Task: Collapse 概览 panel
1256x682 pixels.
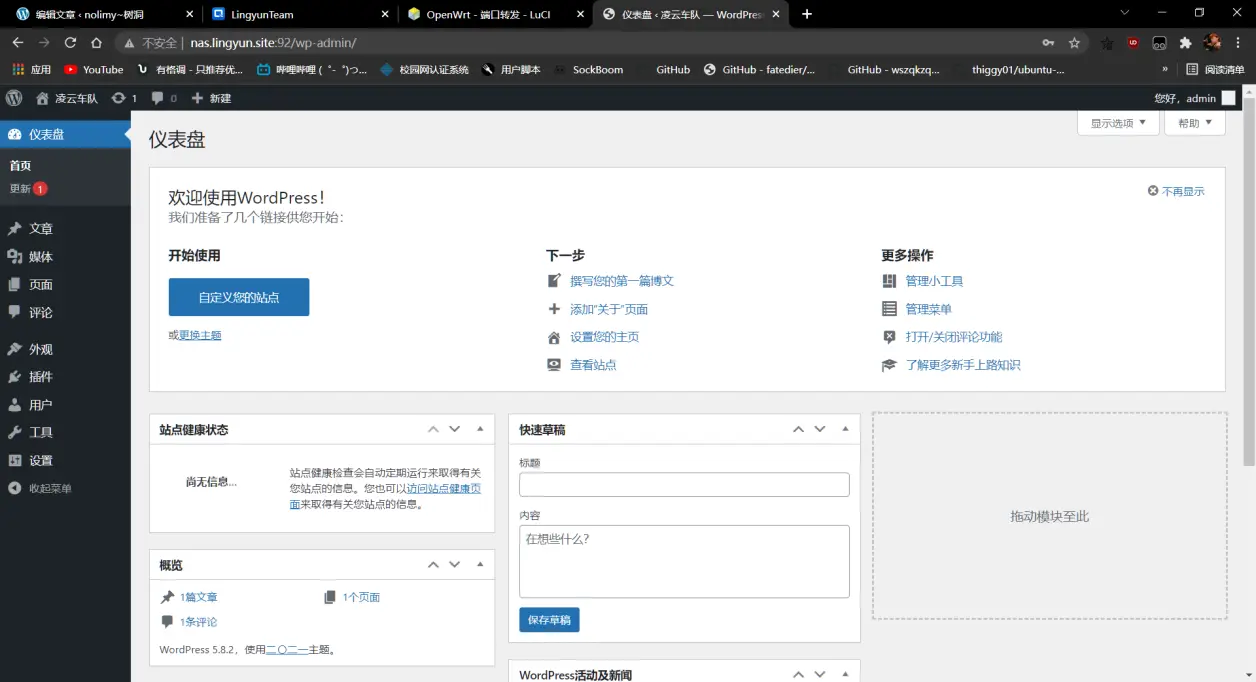Action: point(480,565)
